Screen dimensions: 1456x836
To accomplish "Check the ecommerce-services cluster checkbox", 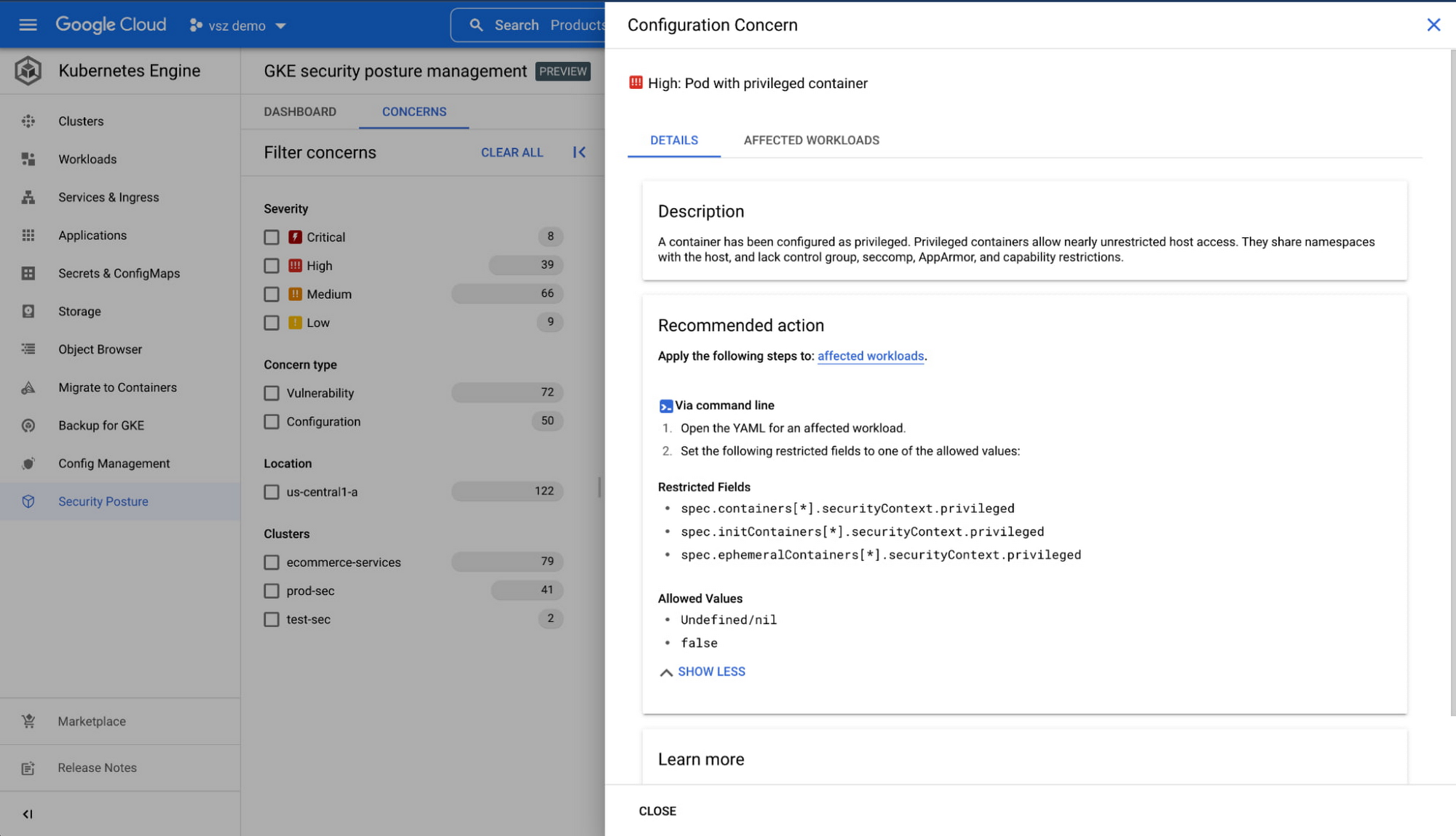I will [272, 562].
